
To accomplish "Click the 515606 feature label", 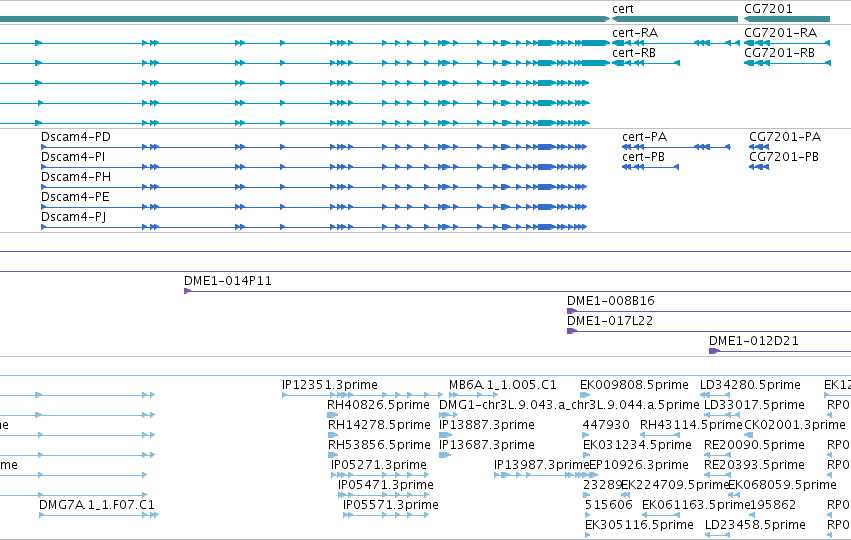I will point(608,505).
